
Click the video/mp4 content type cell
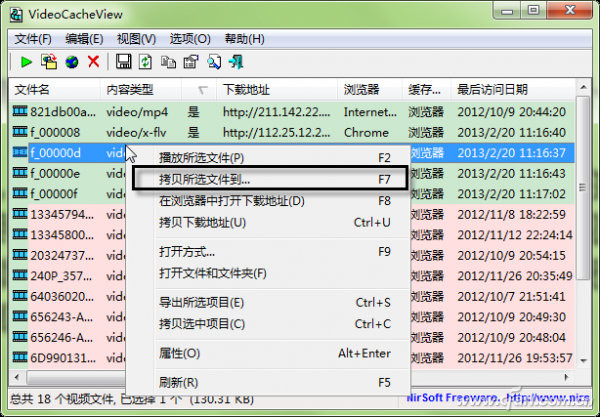[x=137, y=112]
